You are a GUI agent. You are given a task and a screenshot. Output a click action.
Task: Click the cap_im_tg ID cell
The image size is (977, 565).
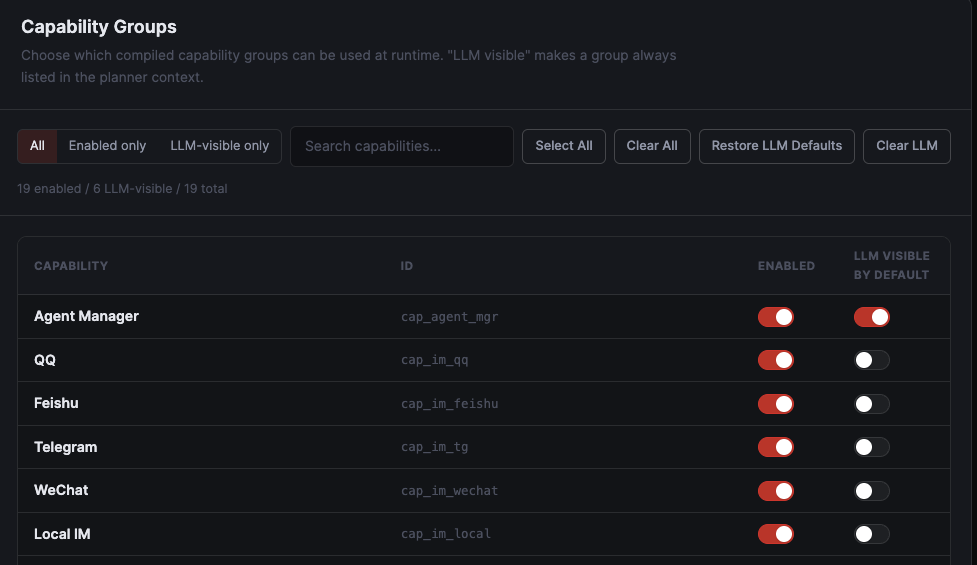pyautogui.click(x=434, y=447)
